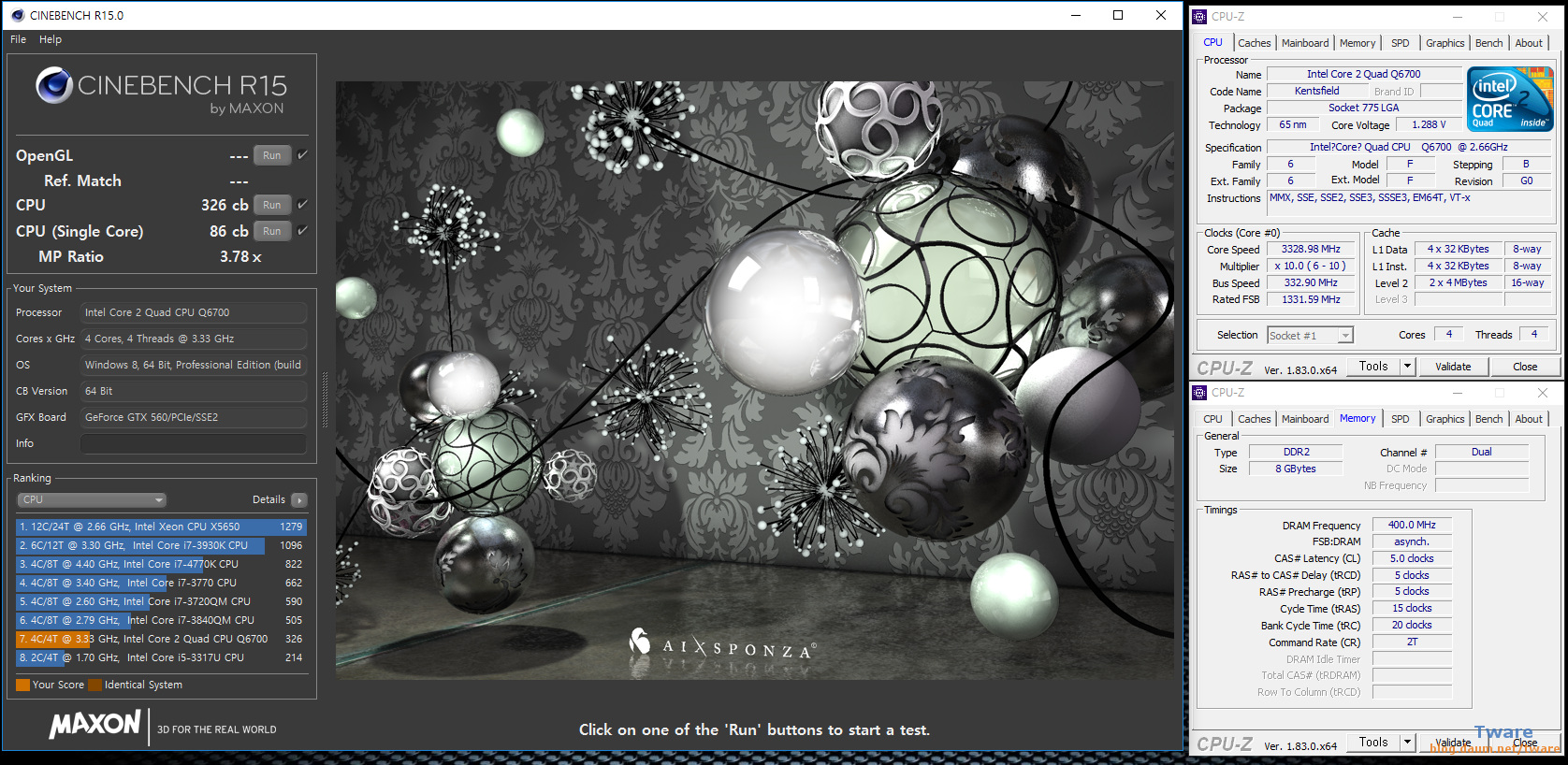This screenshot has height=765, width=1568.
Task: Switch to CPU tab in lower CPU-Z
Action: pyautogui.click(x=1212, y=419)
